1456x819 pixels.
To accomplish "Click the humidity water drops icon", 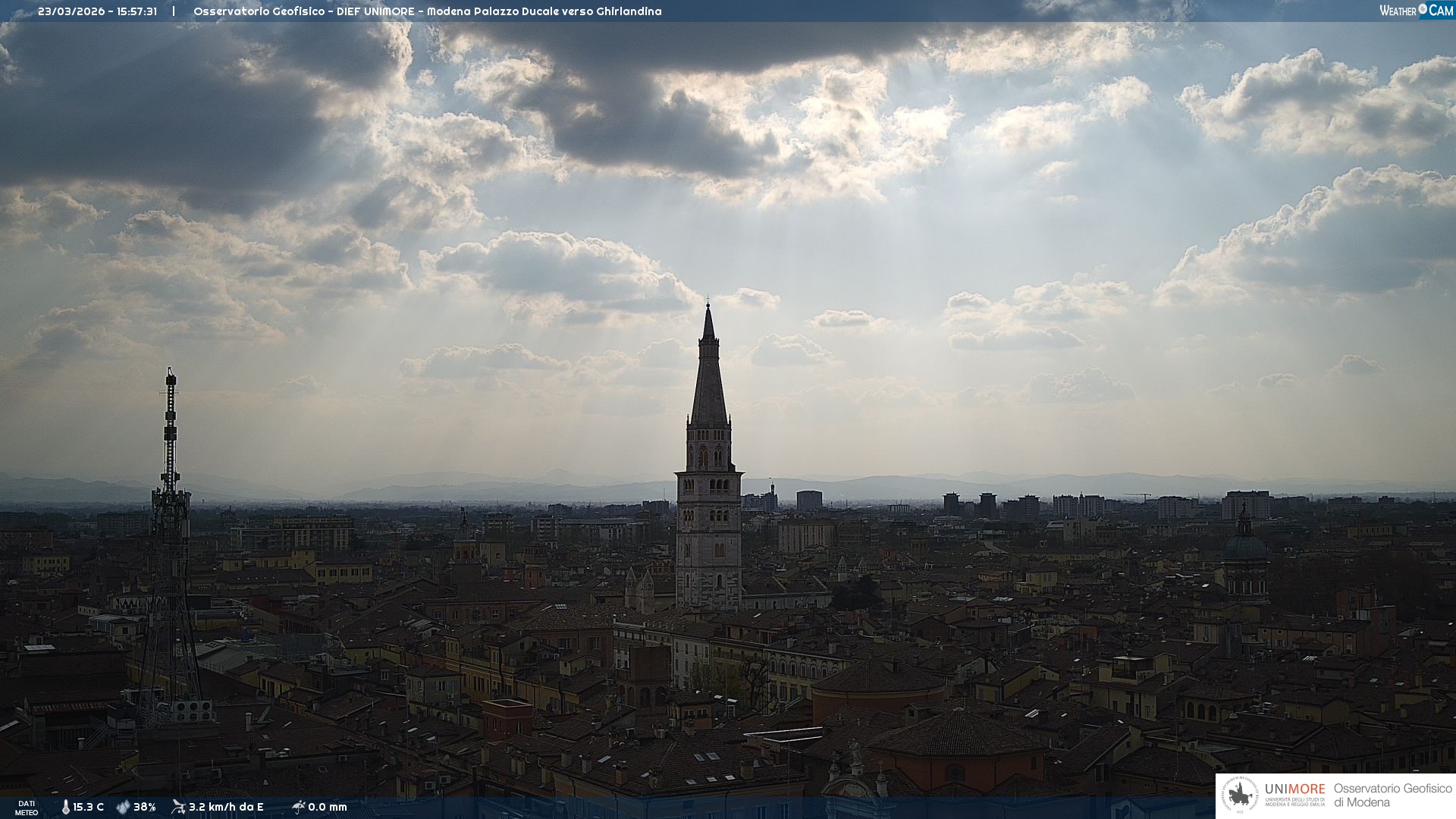I will 123,807.
